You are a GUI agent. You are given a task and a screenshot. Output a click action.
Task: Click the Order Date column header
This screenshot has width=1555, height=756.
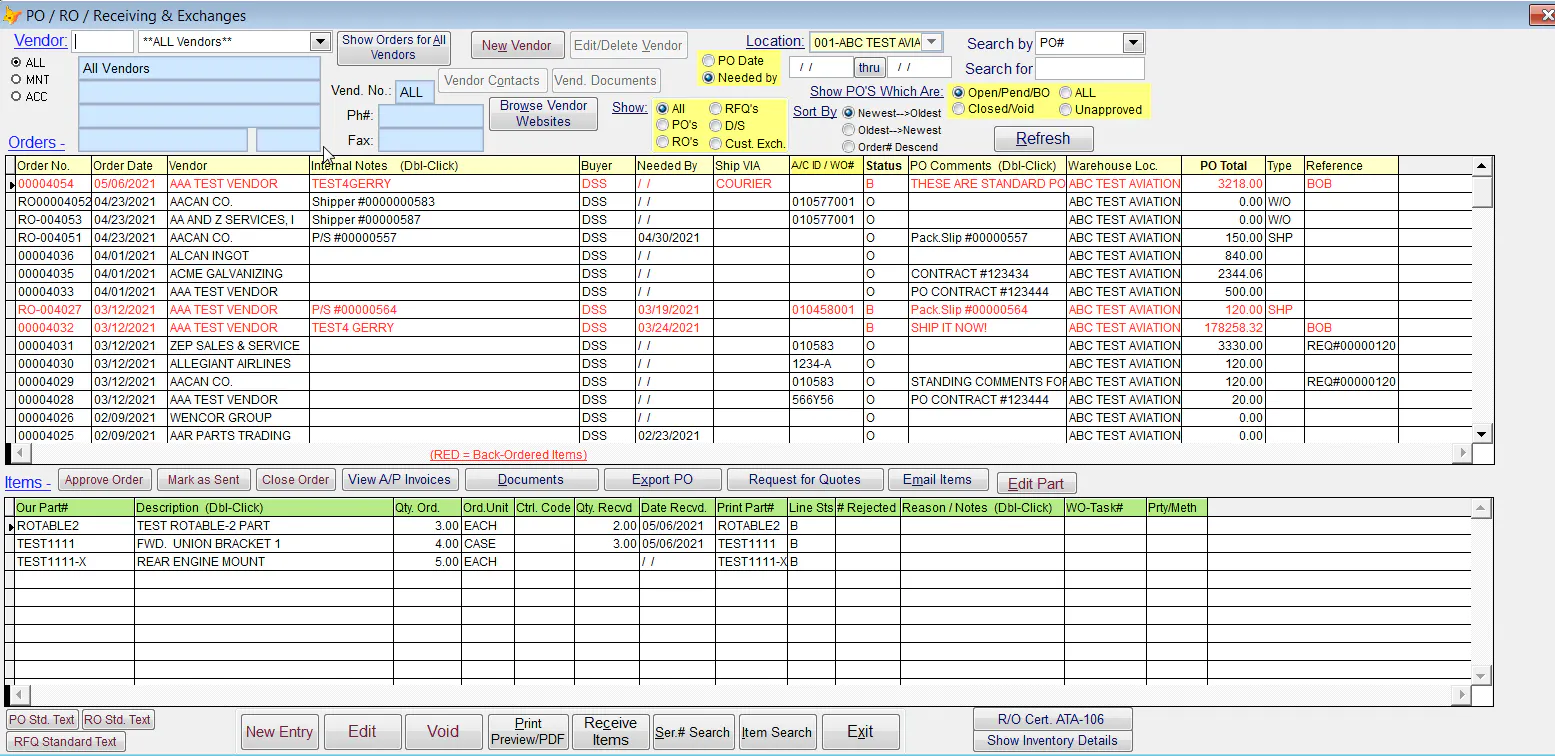pyautogui.click(x=129, y=166)
